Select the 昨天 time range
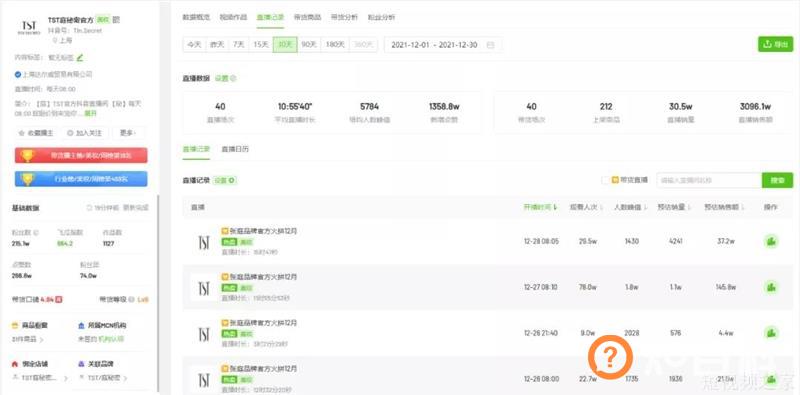800x395 pixels. pos(217,45)
